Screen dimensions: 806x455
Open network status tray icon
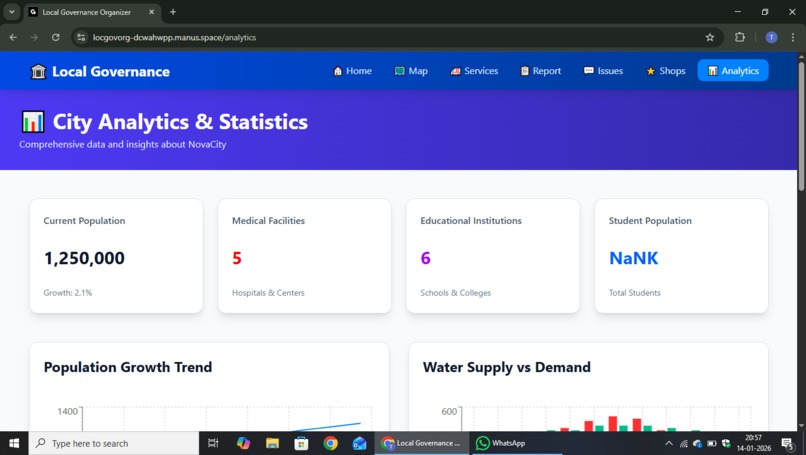pos(683,443)
